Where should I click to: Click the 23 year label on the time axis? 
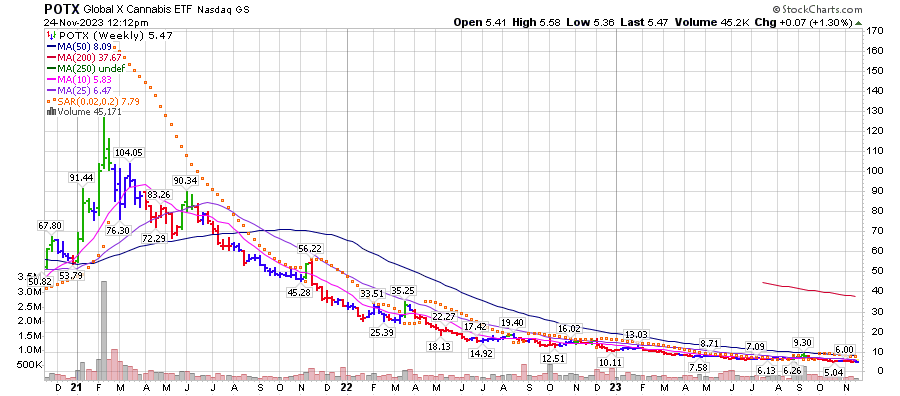tap(616, 387)
